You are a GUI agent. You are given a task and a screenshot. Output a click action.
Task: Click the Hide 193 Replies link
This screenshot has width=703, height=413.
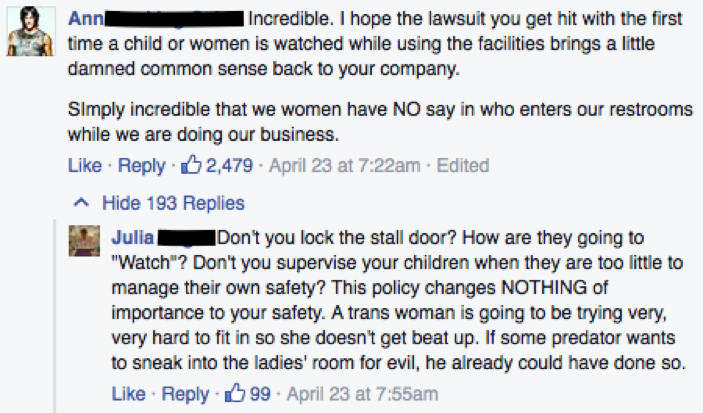[173, 203]
